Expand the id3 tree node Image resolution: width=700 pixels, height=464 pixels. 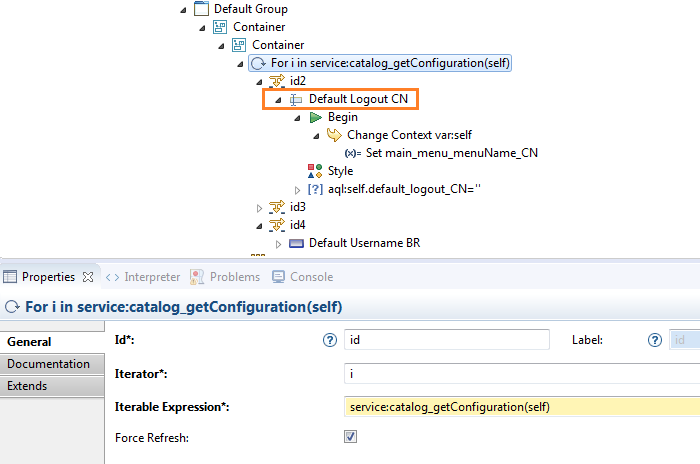tap(259, 208)
